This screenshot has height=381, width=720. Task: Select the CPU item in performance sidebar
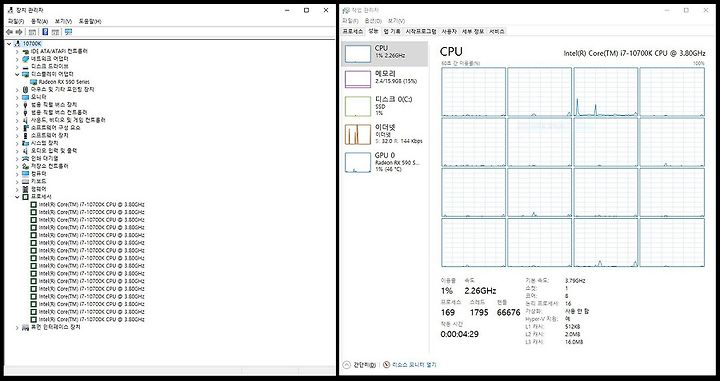click(385, 54)
